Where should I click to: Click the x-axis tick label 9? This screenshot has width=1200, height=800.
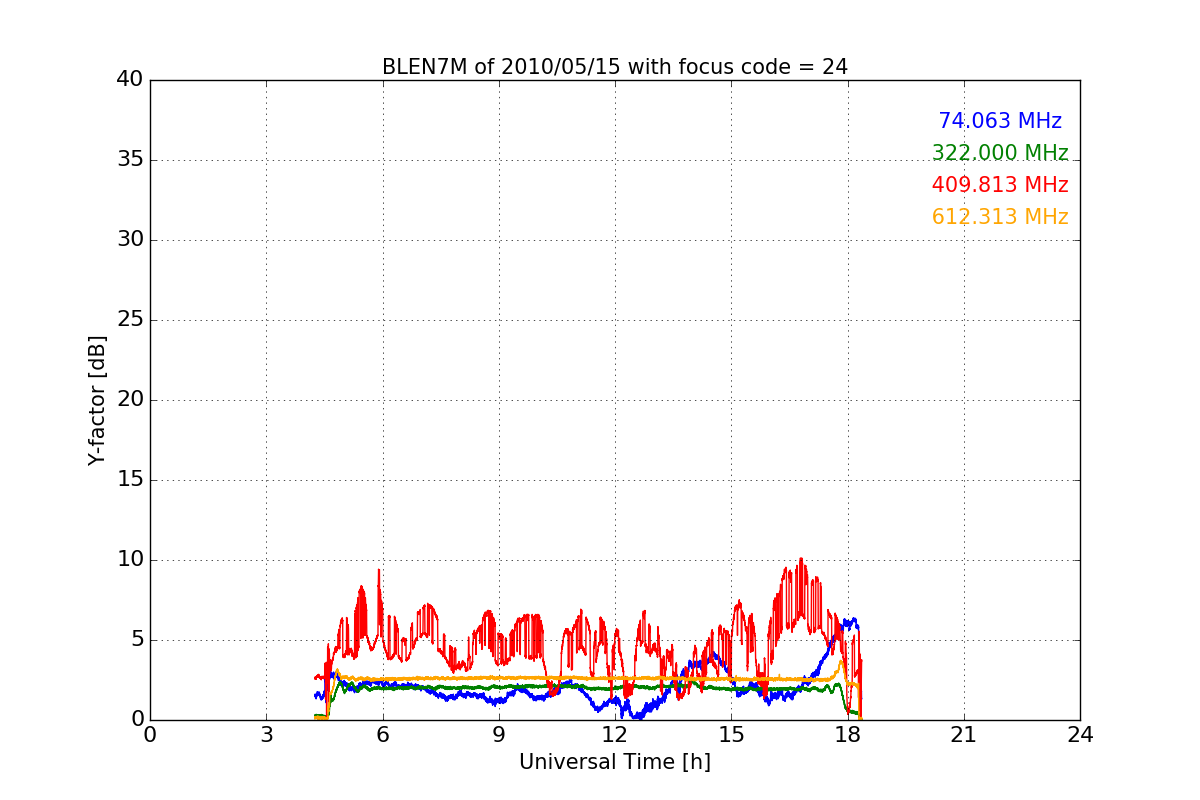point(499,735)
